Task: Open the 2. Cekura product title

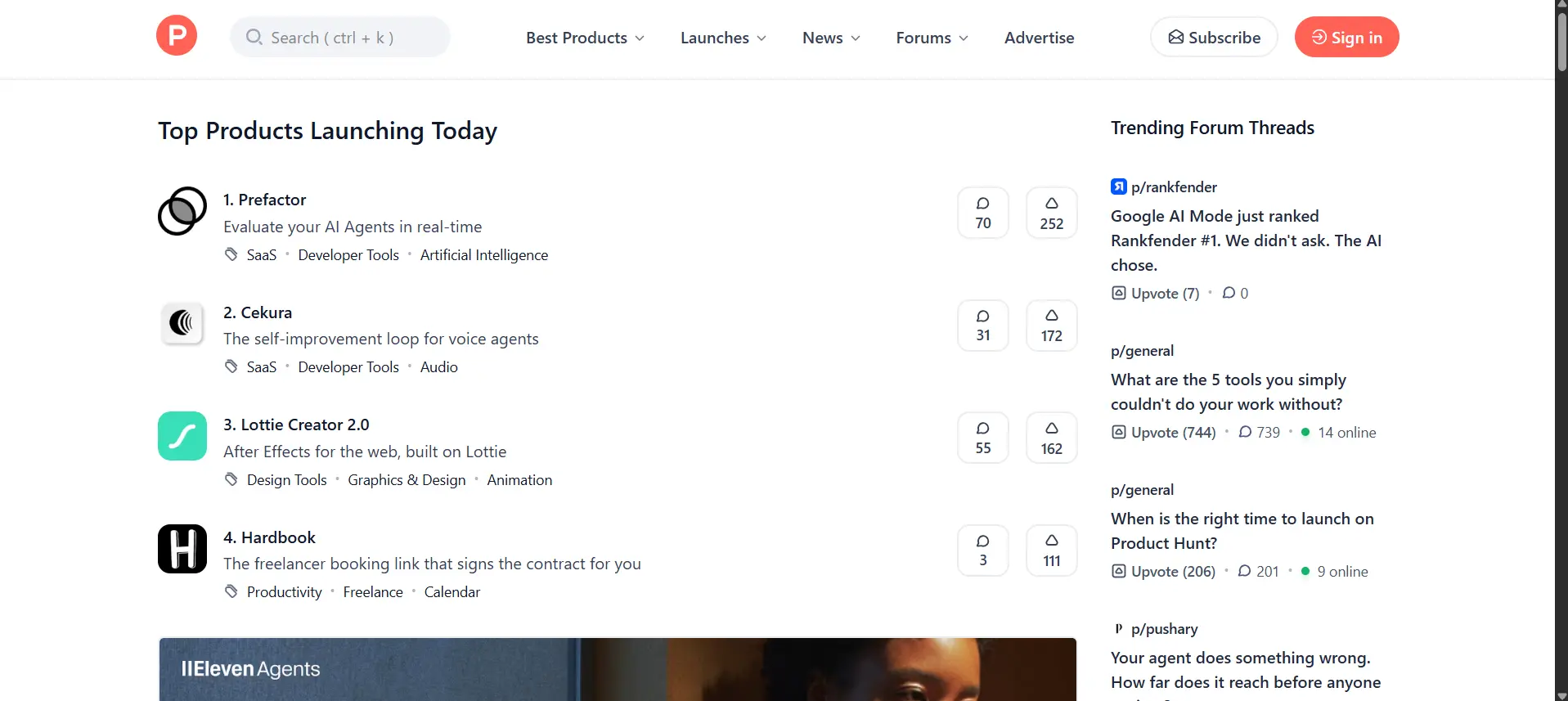Action: point(258,312)
